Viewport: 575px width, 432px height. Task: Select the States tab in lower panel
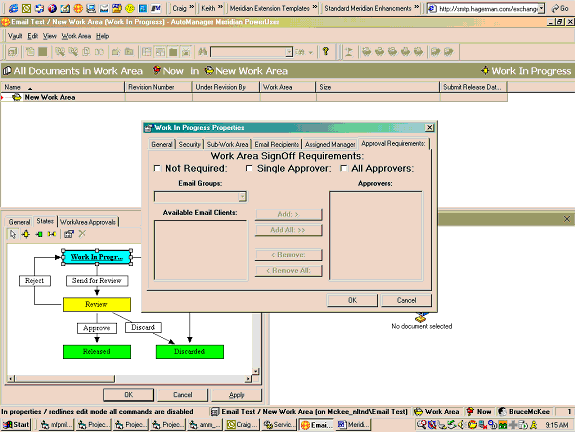pos(45,221)
